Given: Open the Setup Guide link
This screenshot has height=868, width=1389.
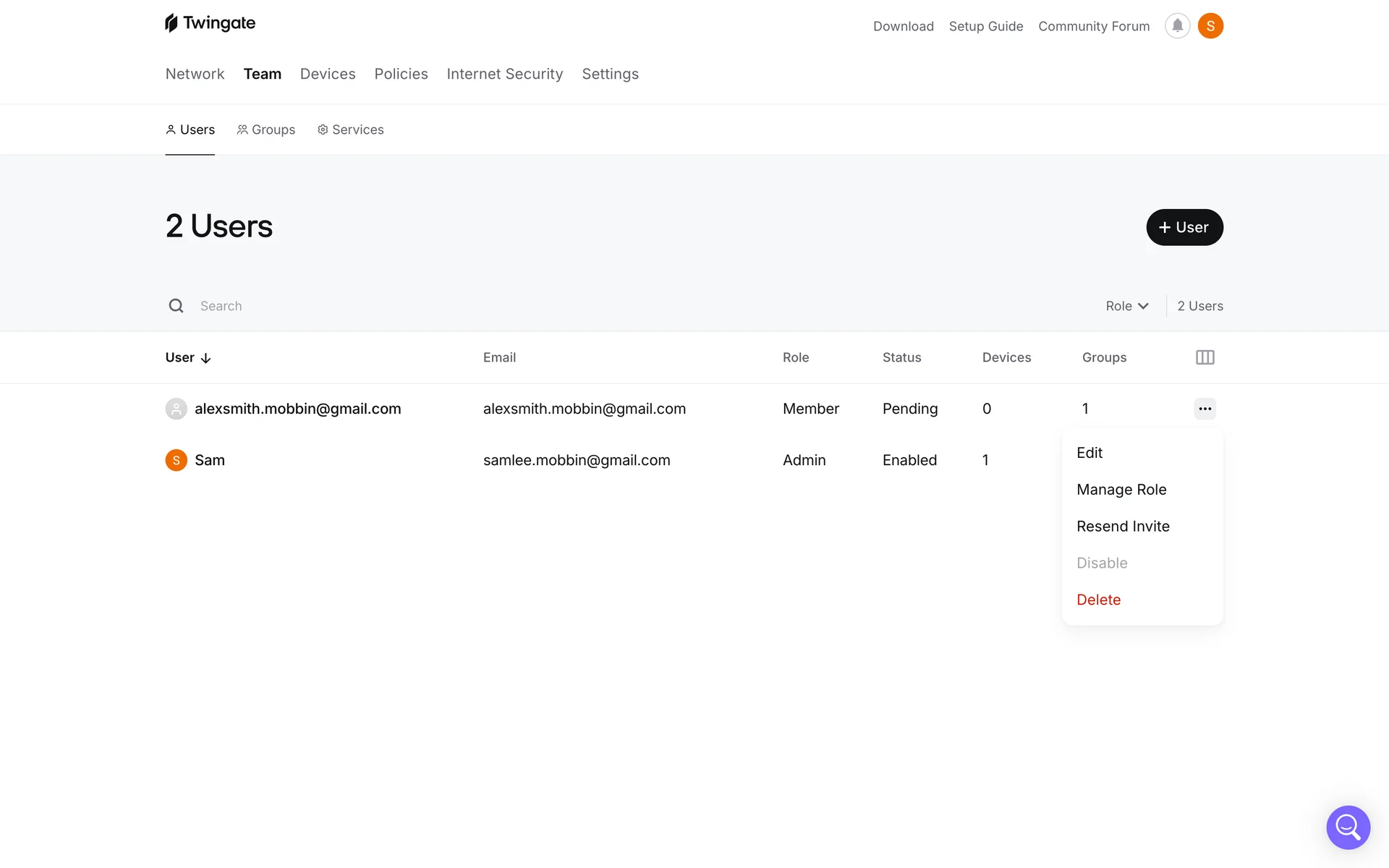Looking at the screenshot, I should pos(985,26).
